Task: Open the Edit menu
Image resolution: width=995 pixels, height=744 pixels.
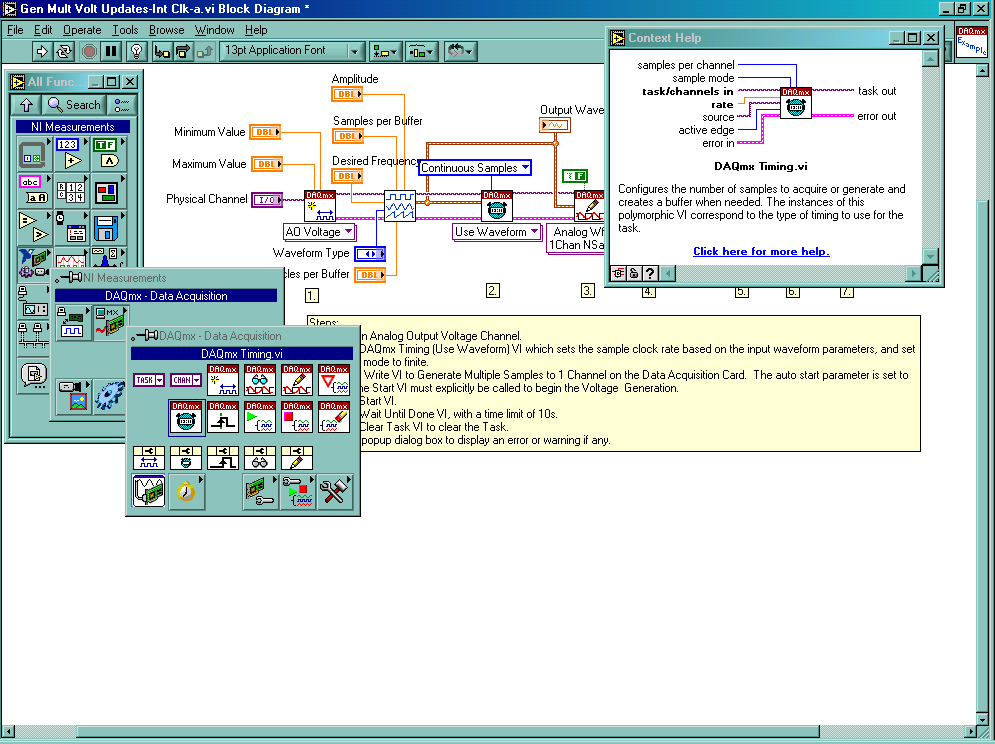Action: pos(43,30)
